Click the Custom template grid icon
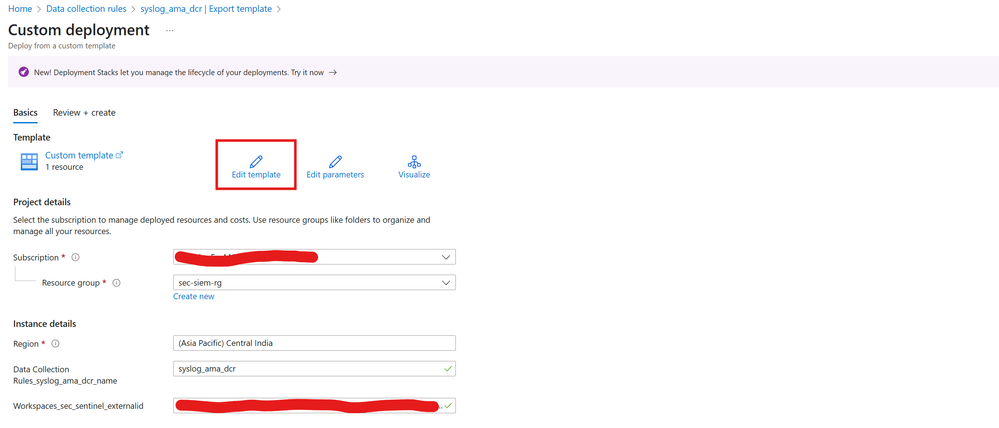 29,162
